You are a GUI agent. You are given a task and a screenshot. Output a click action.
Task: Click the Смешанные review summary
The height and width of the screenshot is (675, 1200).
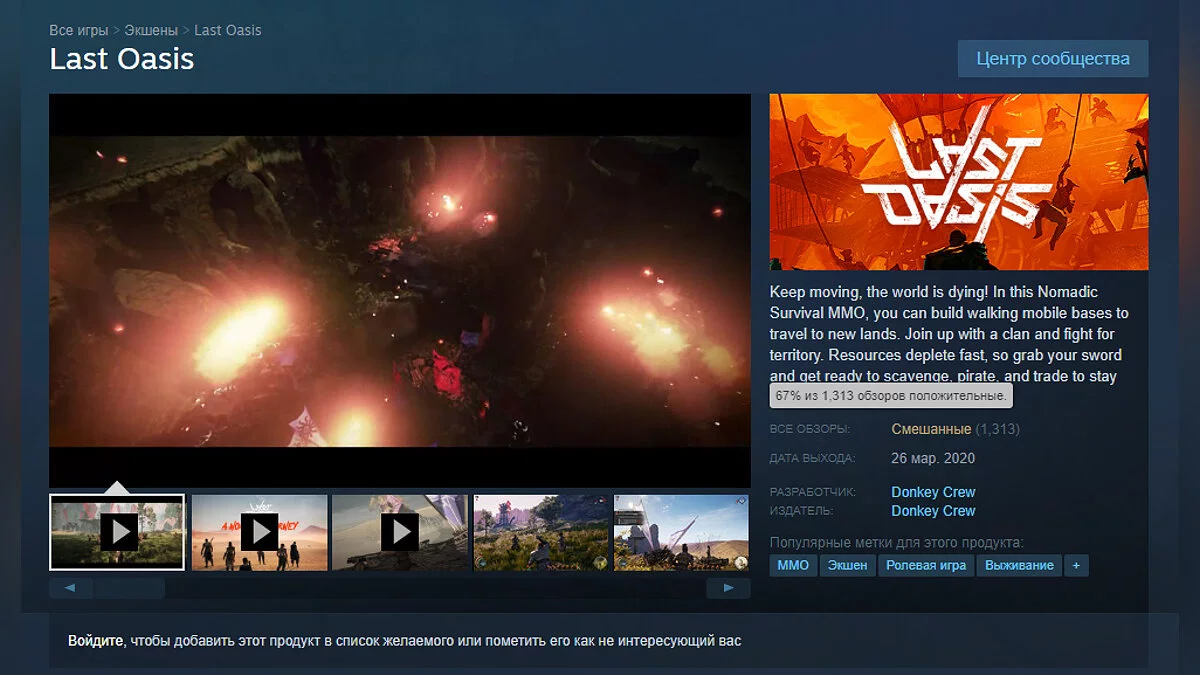(x=931, y=429)
